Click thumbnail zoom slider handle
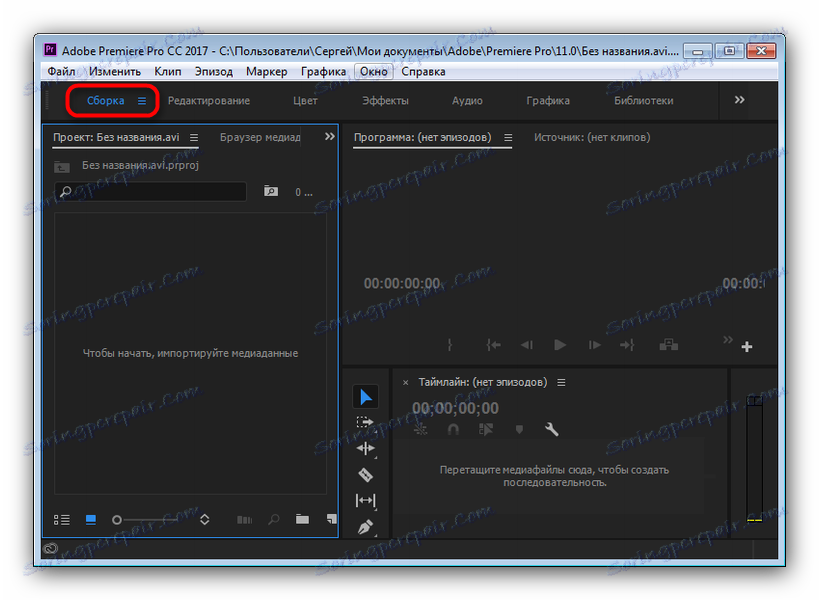819x600 pixels. 117,520
